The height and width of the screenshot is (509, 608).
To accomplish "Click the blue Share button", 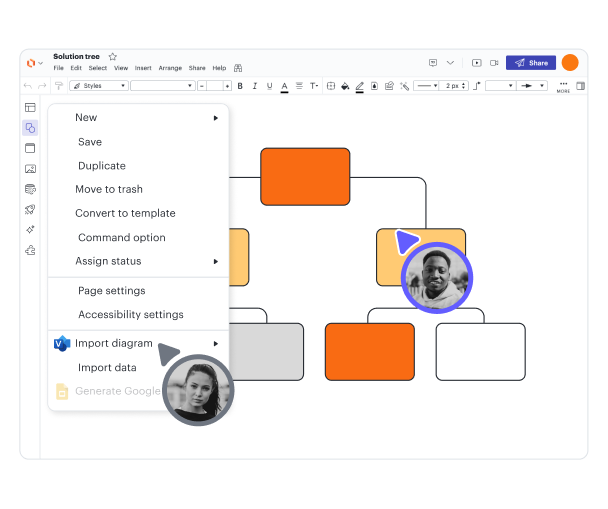I will point(530,62).
